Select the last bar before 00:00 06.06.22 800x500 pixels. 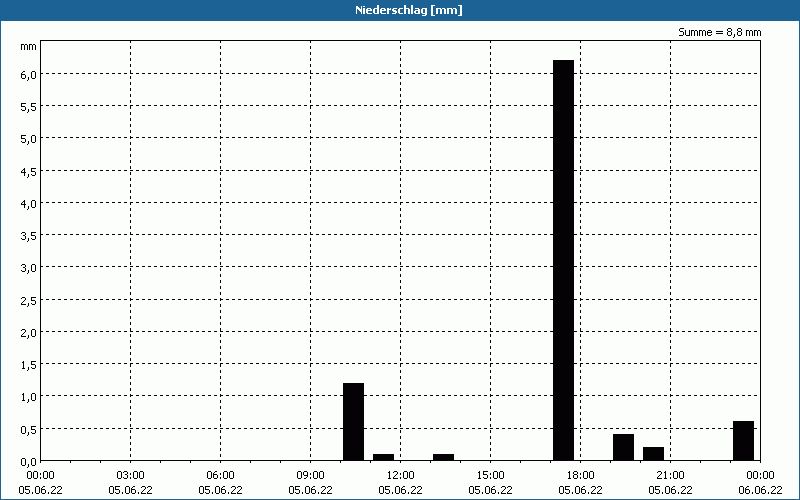743,441
